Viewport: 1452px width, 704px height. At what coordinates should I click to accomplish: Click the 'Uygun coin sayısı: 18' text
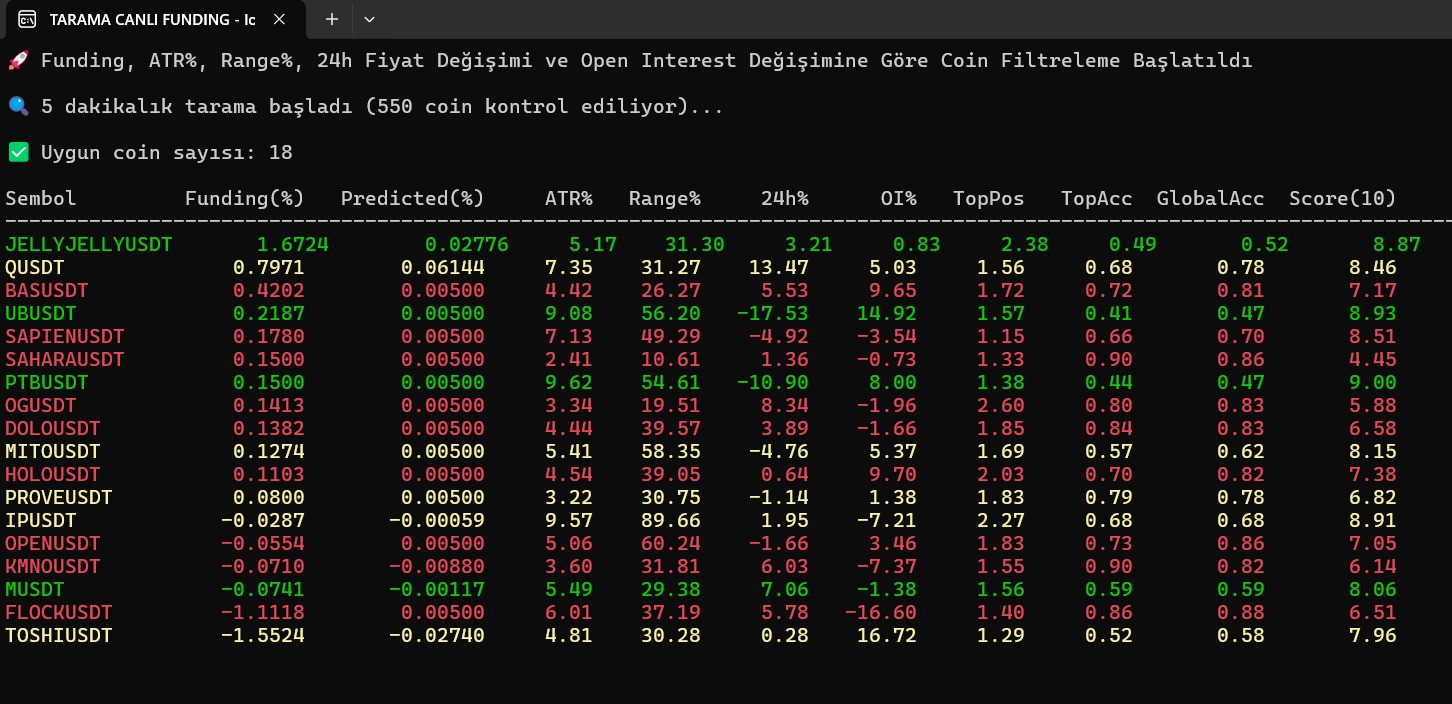166,152
